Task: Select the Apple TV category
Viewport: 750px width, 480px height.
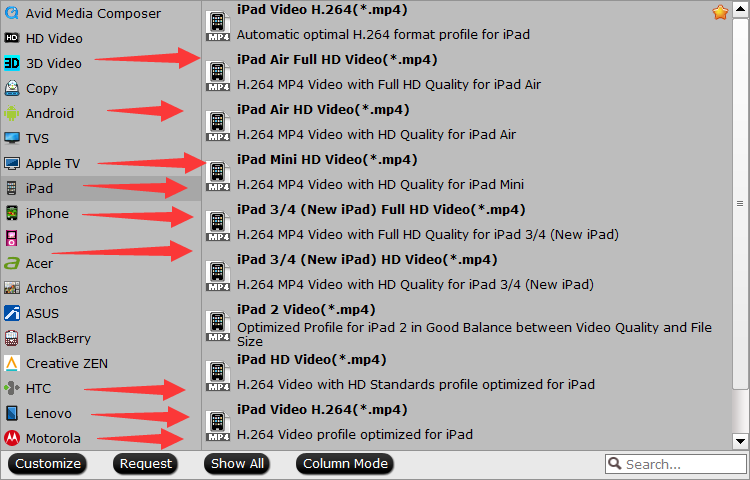Action: [x=100, y=163]
